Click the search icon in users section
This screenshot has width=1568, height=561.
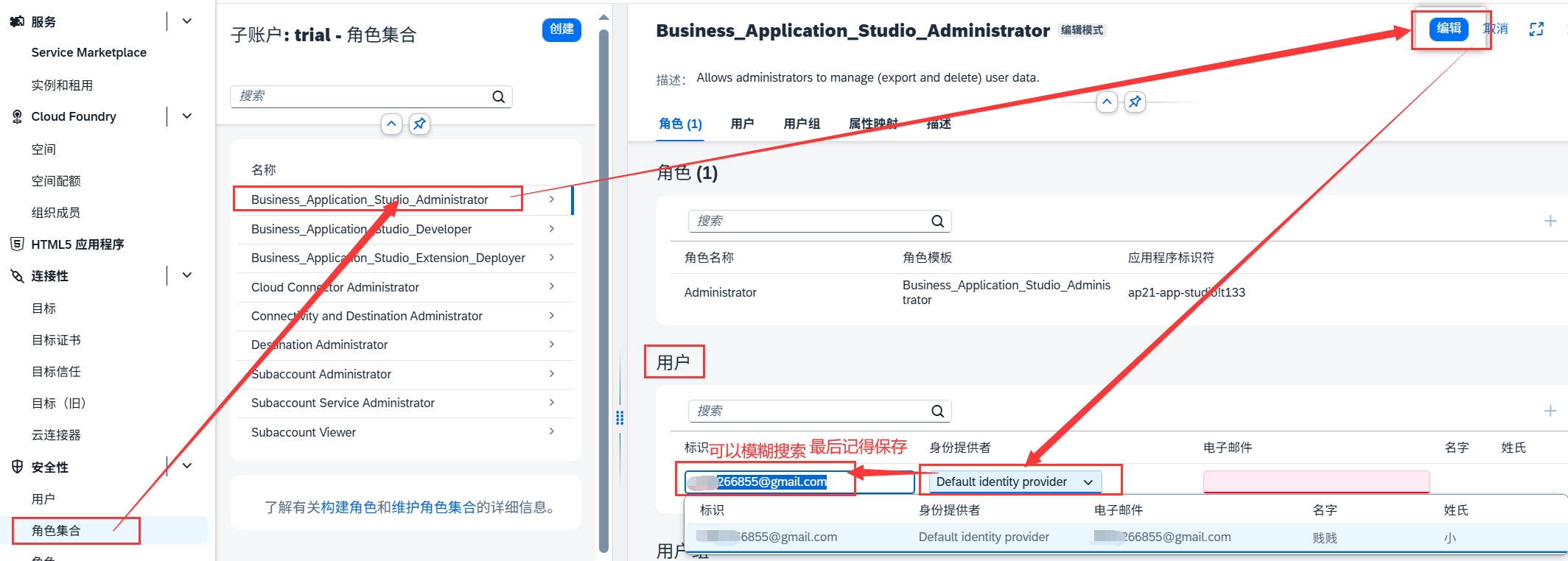coord(938,411)
